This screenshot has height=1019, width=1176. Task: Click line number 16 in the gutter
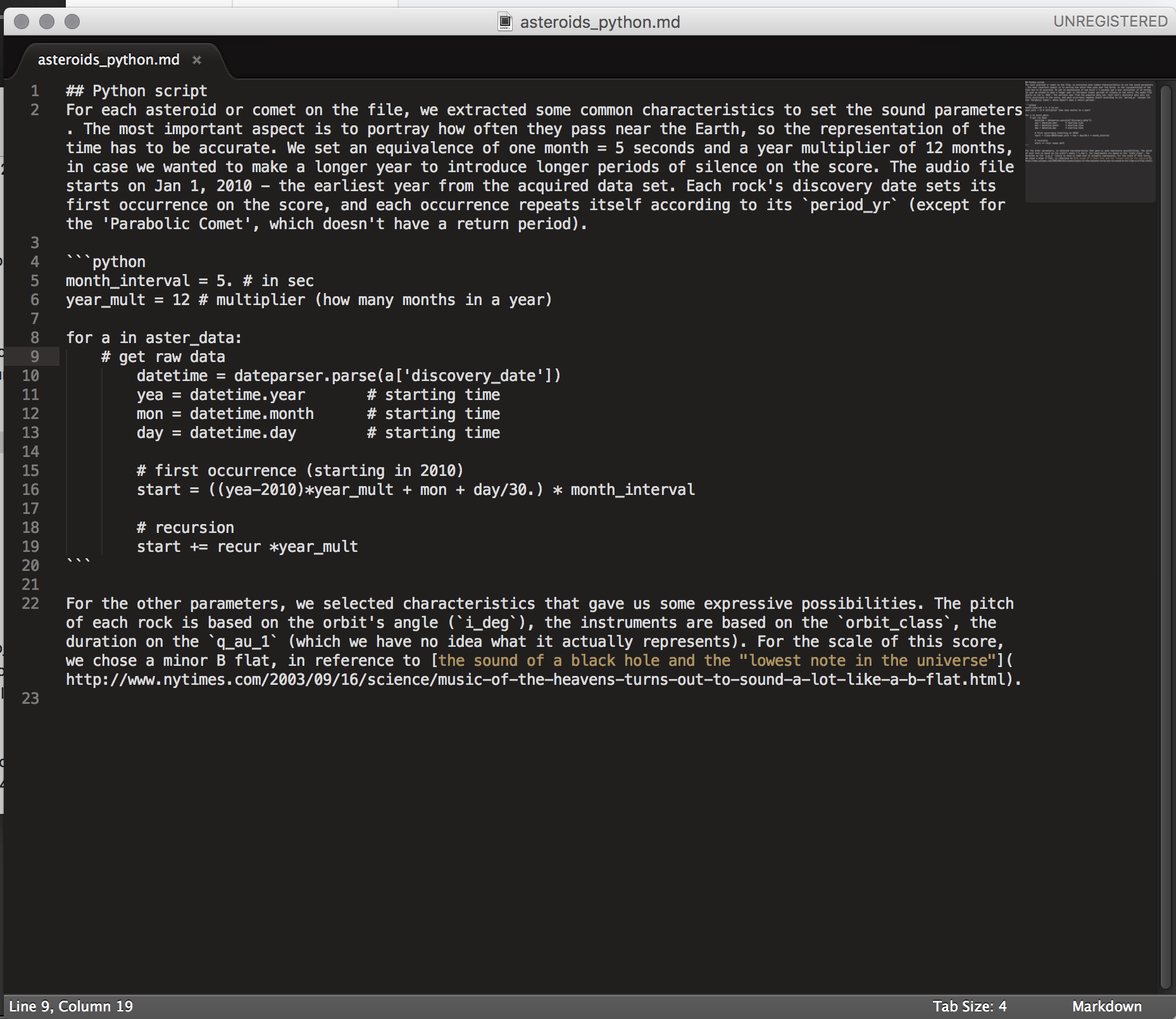[x=30, y=490]
